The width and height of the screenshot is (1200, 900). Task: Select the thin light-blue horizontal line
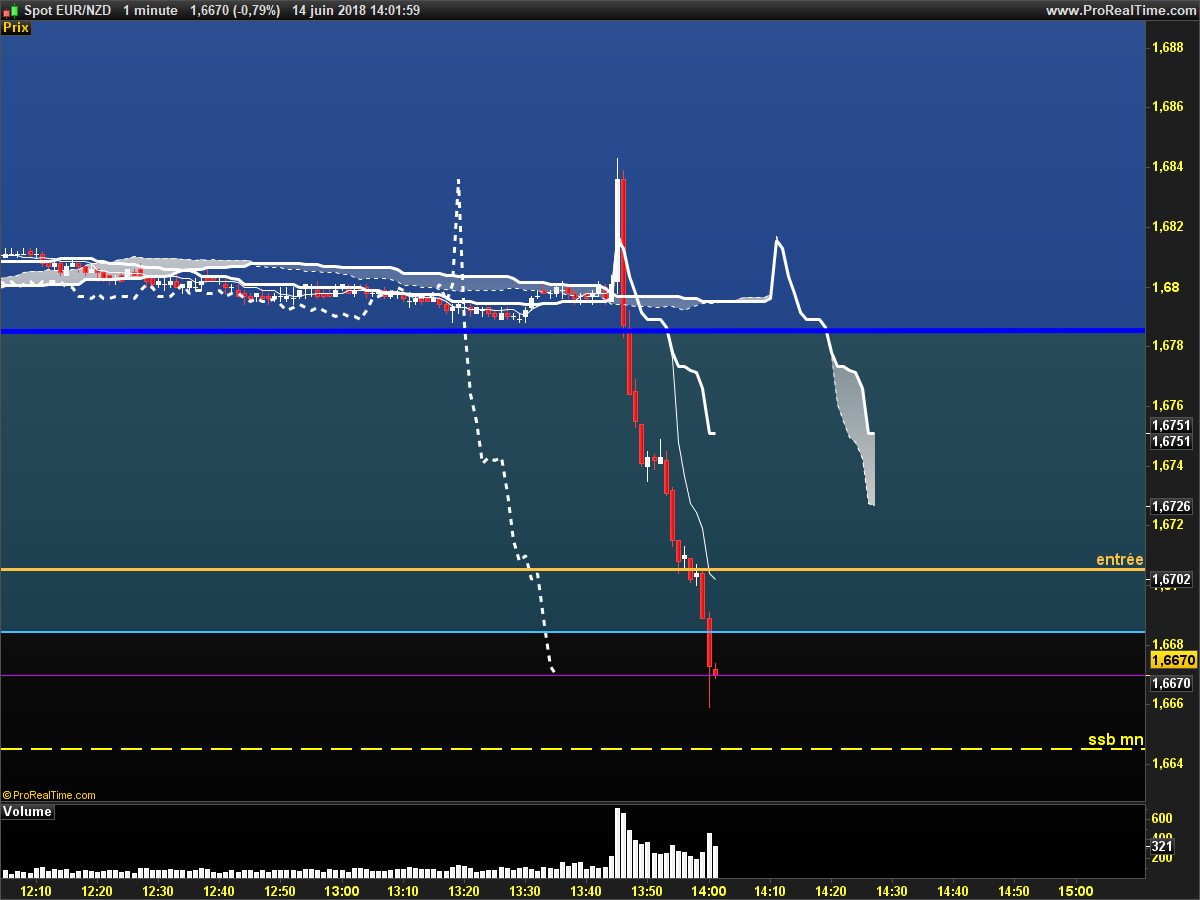(x=572, y=632)
